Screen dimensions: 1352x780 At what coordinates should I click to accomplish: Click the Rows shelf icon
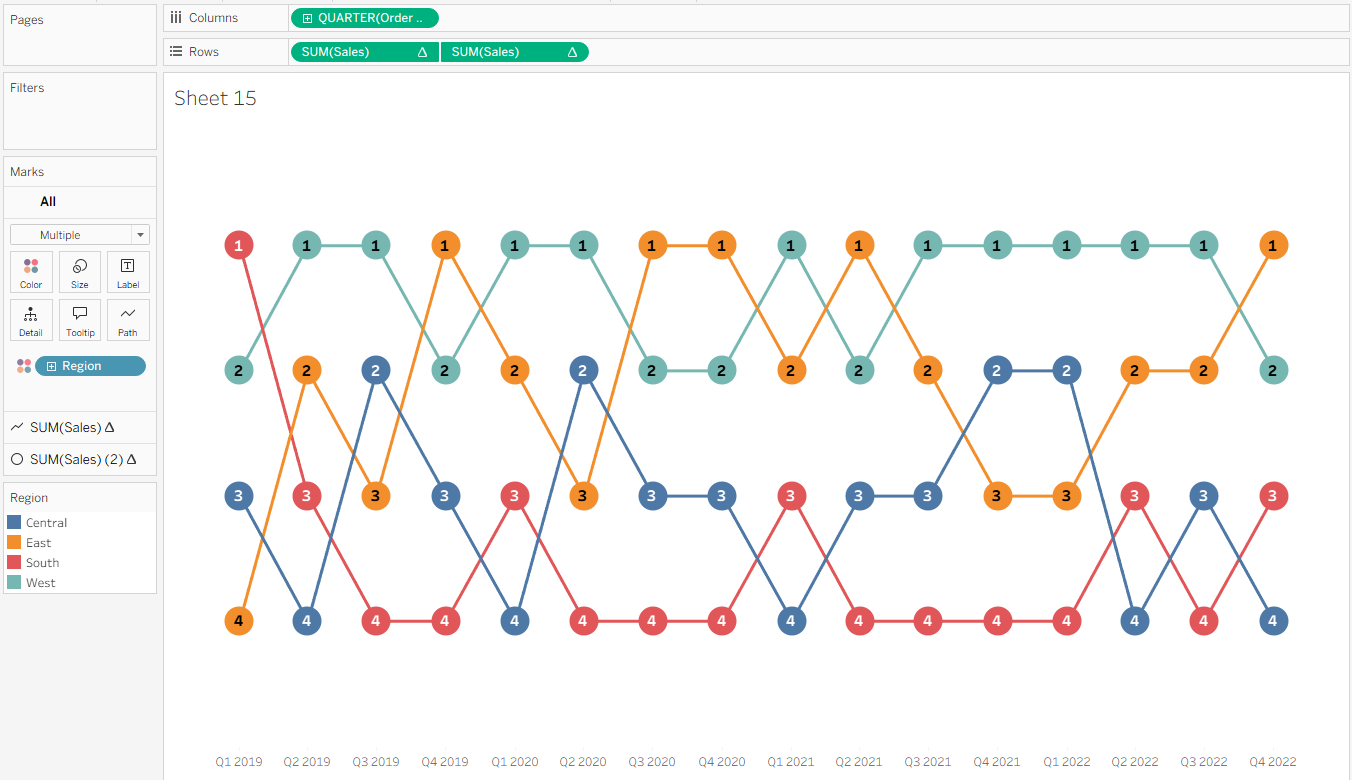(176, 52)
